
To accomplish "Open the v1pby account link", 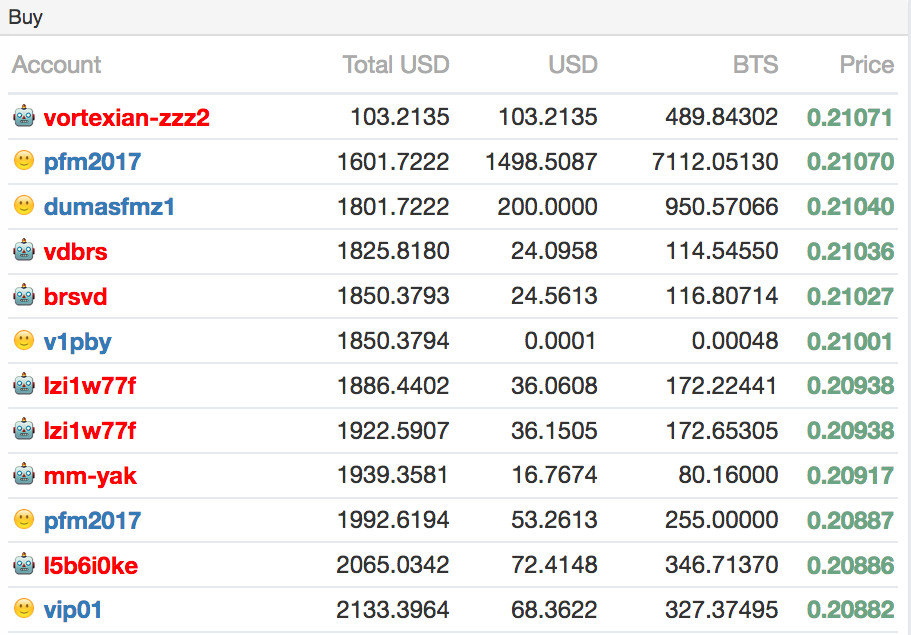I will click(x=77, y=342).
